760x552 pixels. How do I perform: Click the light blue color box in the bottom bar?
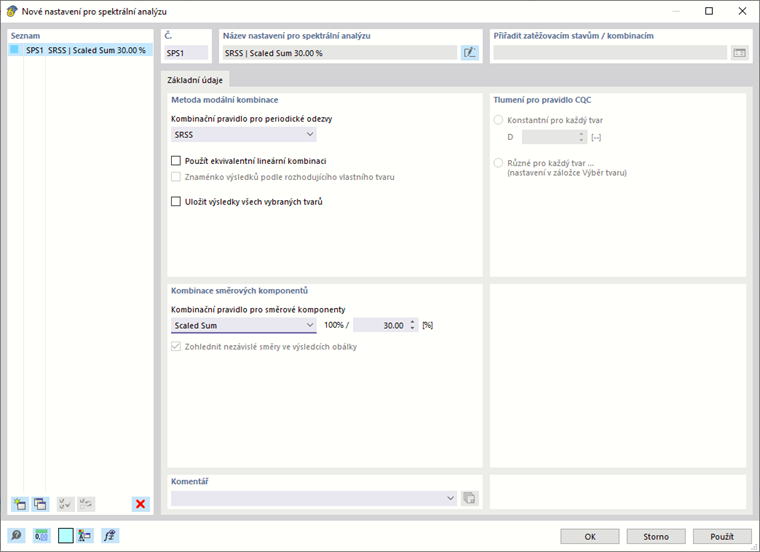66,536
